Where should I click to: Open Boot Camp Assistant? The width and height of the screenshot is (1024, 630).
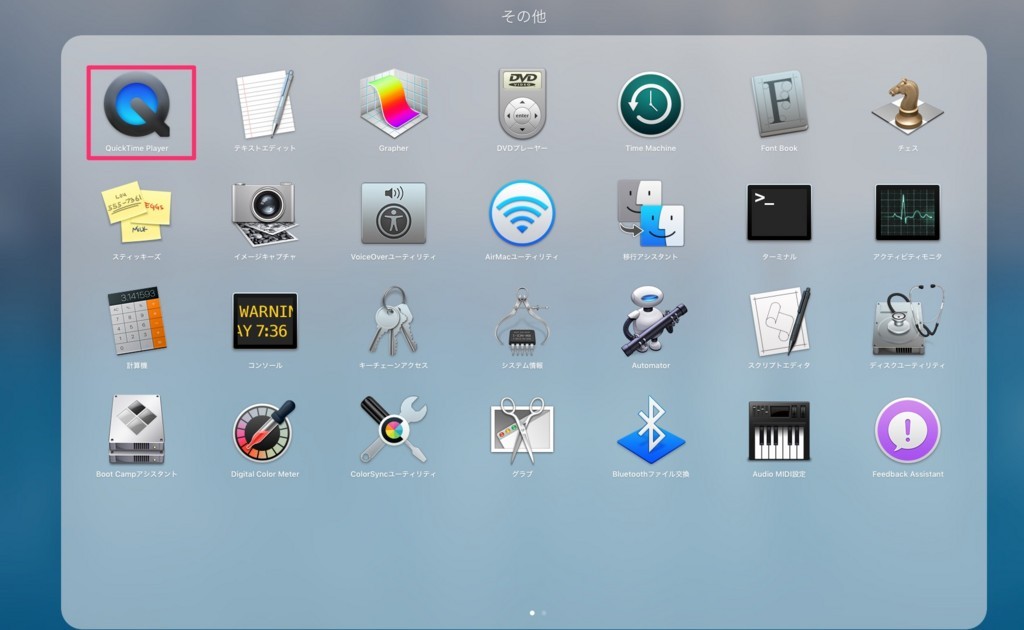[x=136, y=429]
